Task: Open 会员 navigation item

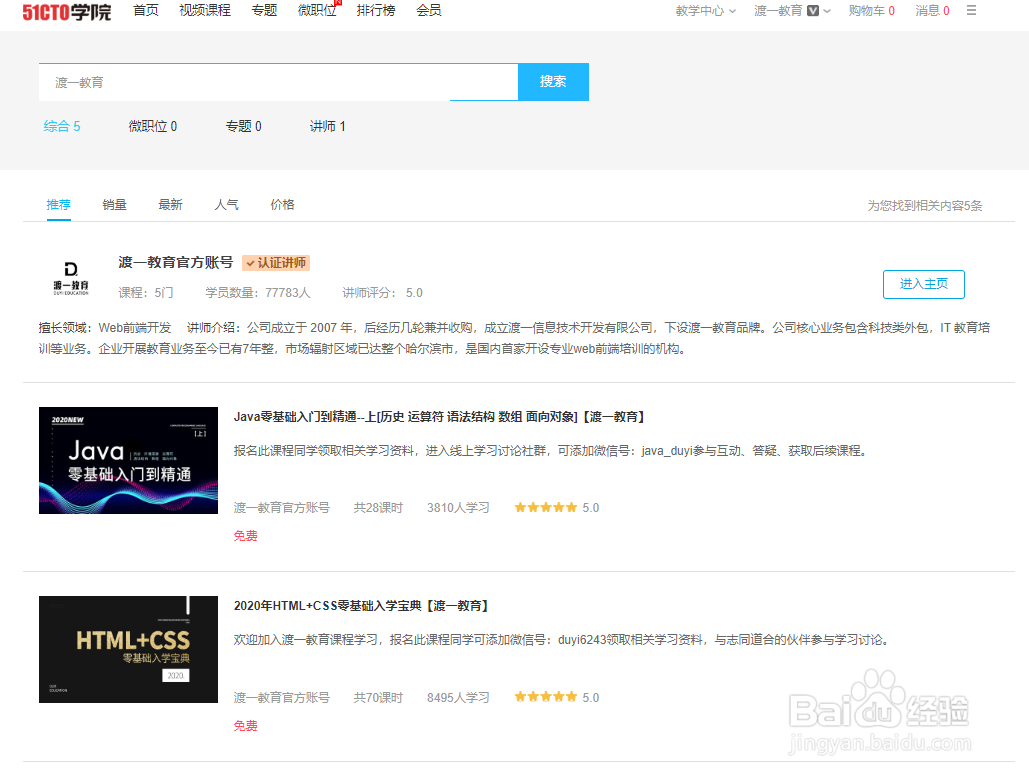Action: coord(429,11)
